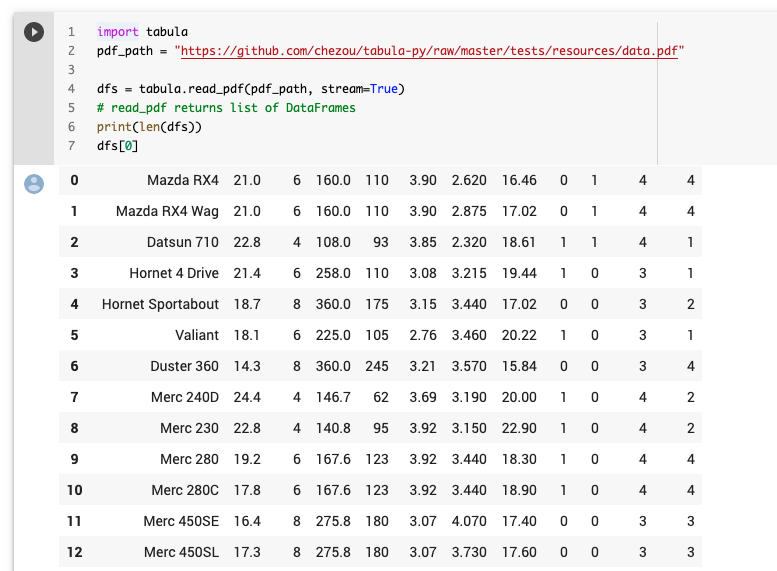Select the 'Merc 450SL' cell
This screenshot has width=777, height=571.
pyautogui.click(x=181, y=552)
